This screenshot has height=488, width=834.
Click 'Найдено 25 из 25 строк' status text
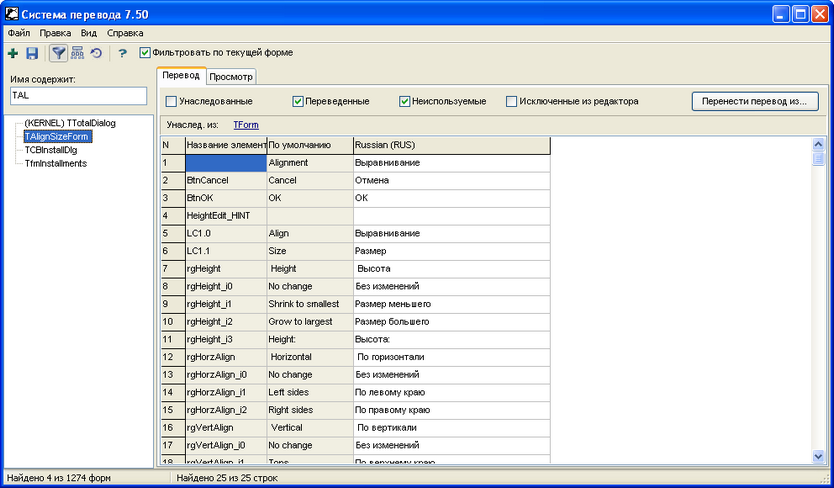coord(227,478)
